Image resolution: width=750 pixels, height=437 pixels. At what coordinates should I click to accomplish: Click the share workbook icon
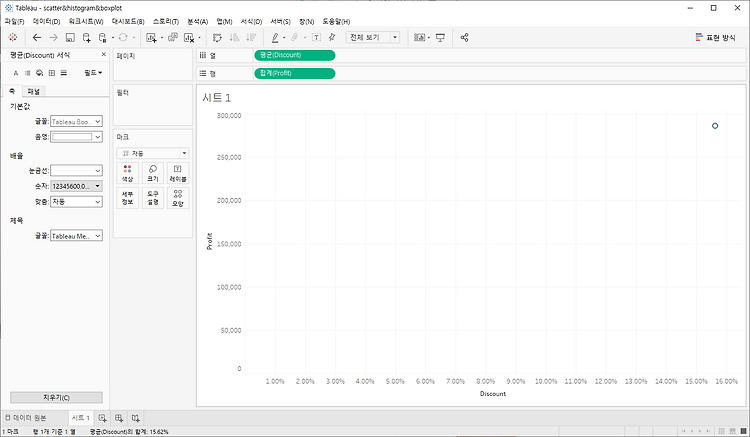(464, 37)
